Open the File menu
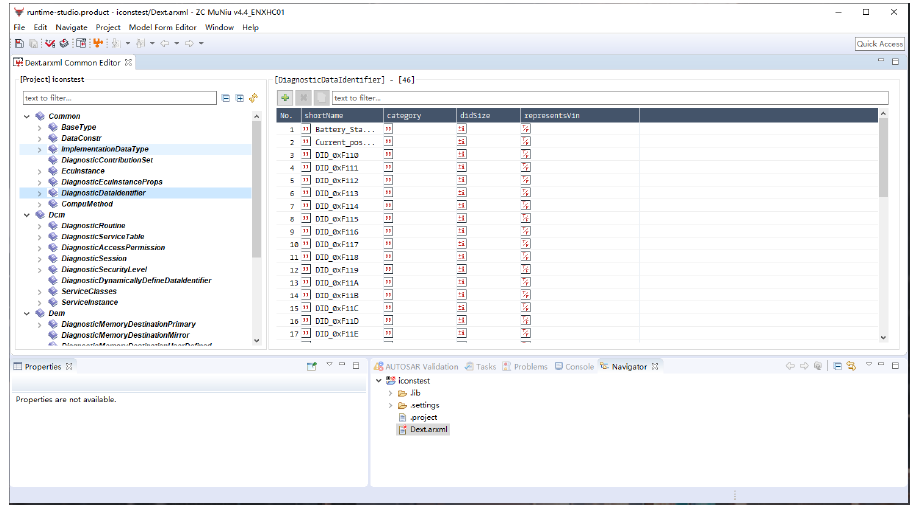917x508 pixels. pos(19,27)
